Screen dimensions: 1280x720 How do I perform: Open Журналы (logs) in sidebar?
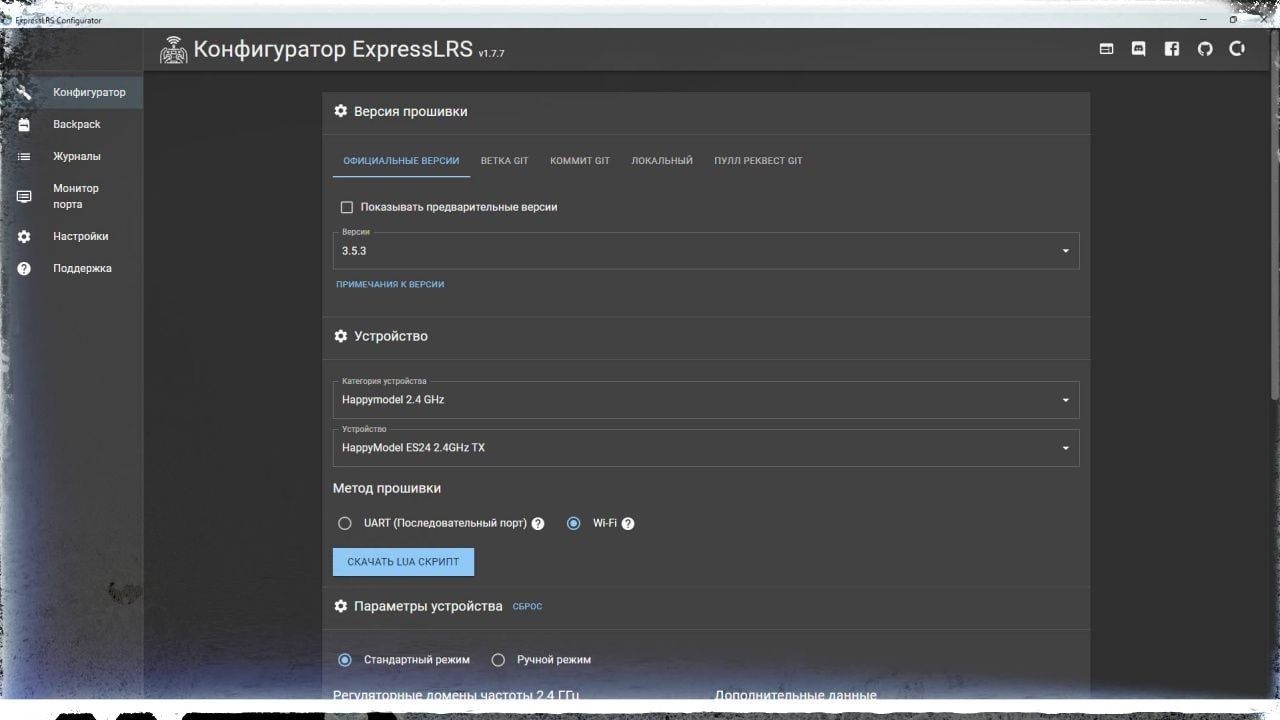pos(76,156)
